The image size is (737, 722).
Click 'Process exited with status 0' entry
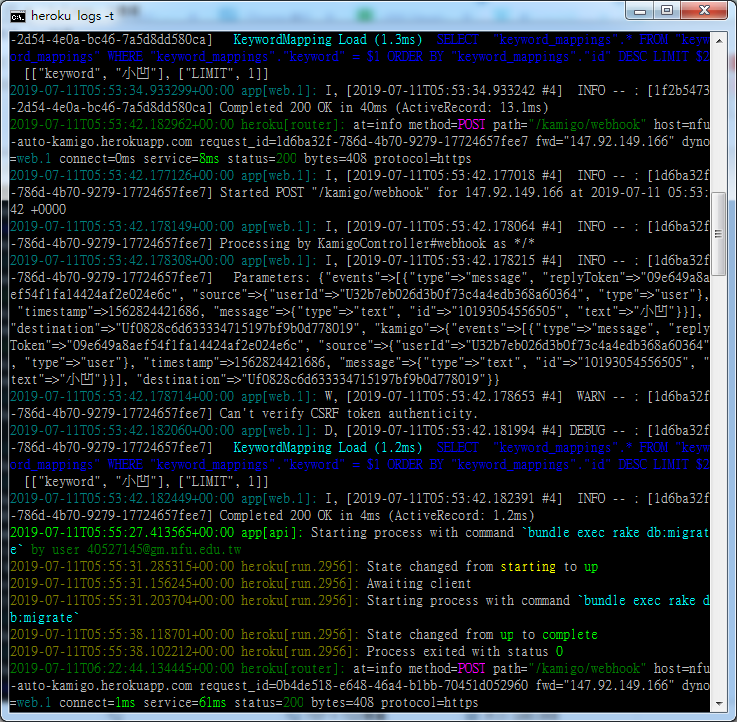point(464,651)
